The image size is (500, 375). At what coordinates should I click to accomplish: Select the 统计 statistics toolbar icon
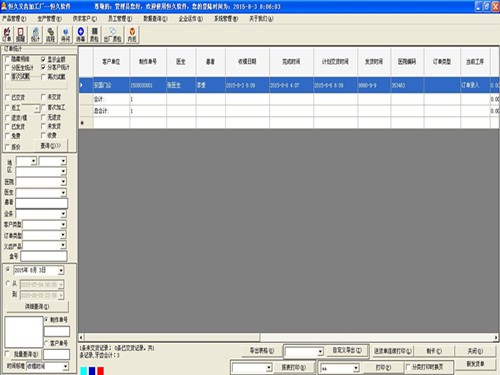[x=35, y=35]
